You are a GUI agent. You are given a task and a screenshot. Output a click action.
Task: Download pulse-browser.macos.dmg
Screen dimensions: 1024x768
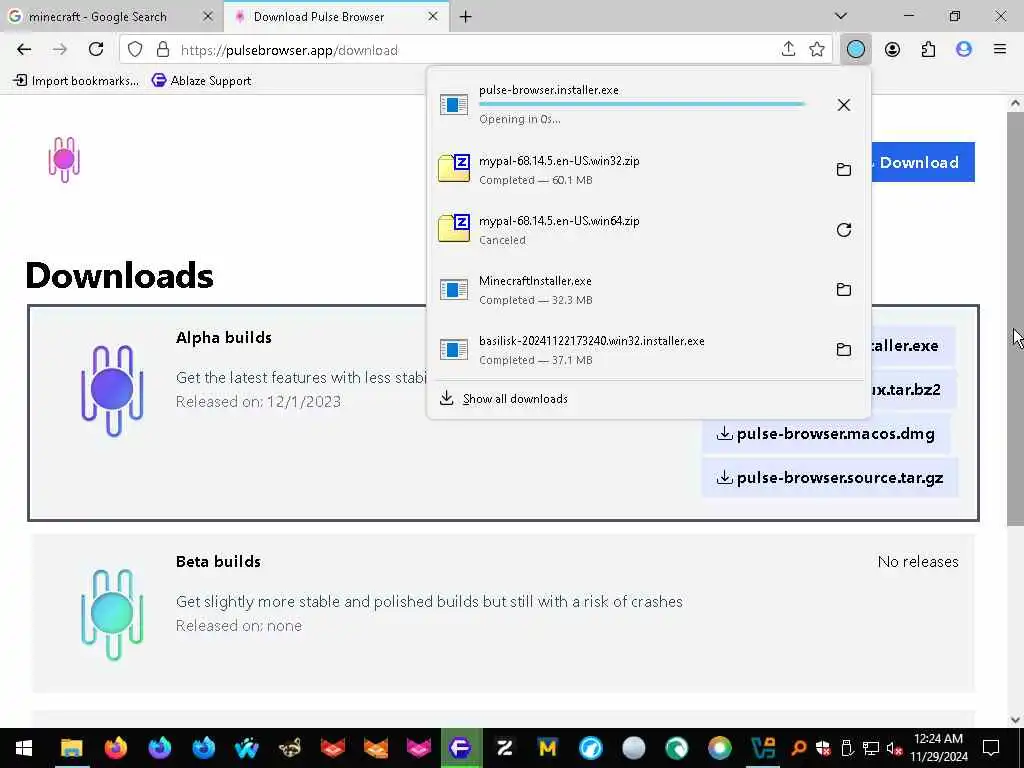pos(825,434)
